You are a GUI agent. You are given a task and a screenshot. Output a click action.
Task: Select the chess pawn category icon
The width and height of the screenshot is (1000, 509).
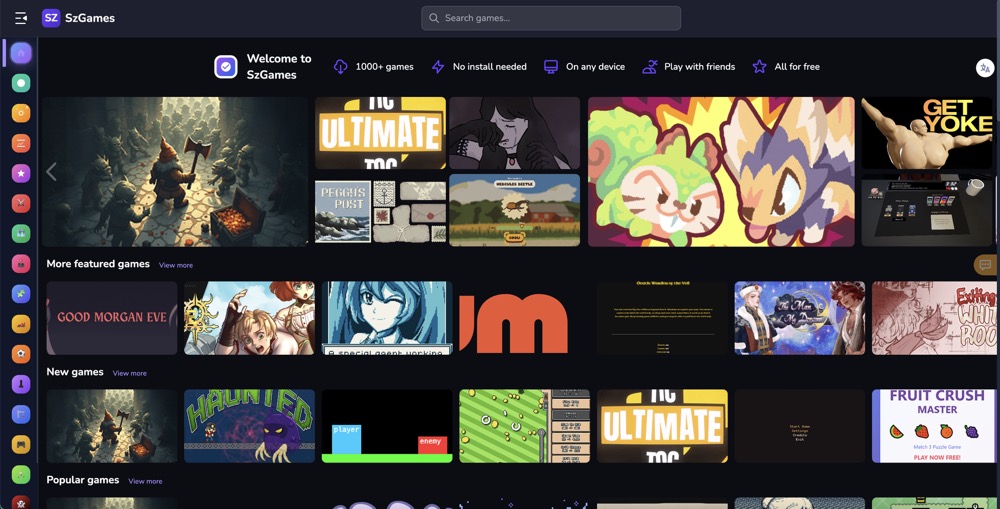click(21, 384)
